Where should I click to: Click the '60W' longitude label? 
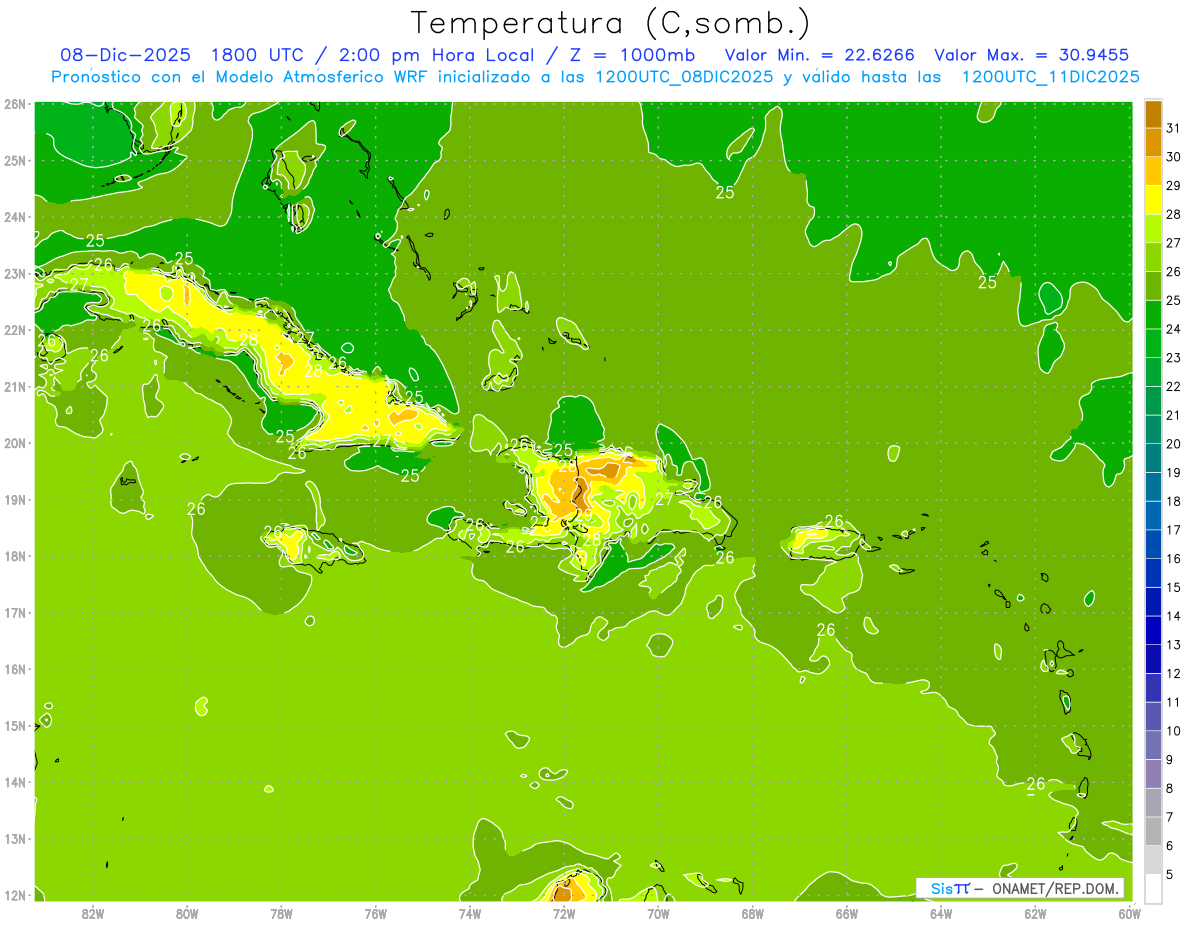(x=1129, y=913)
